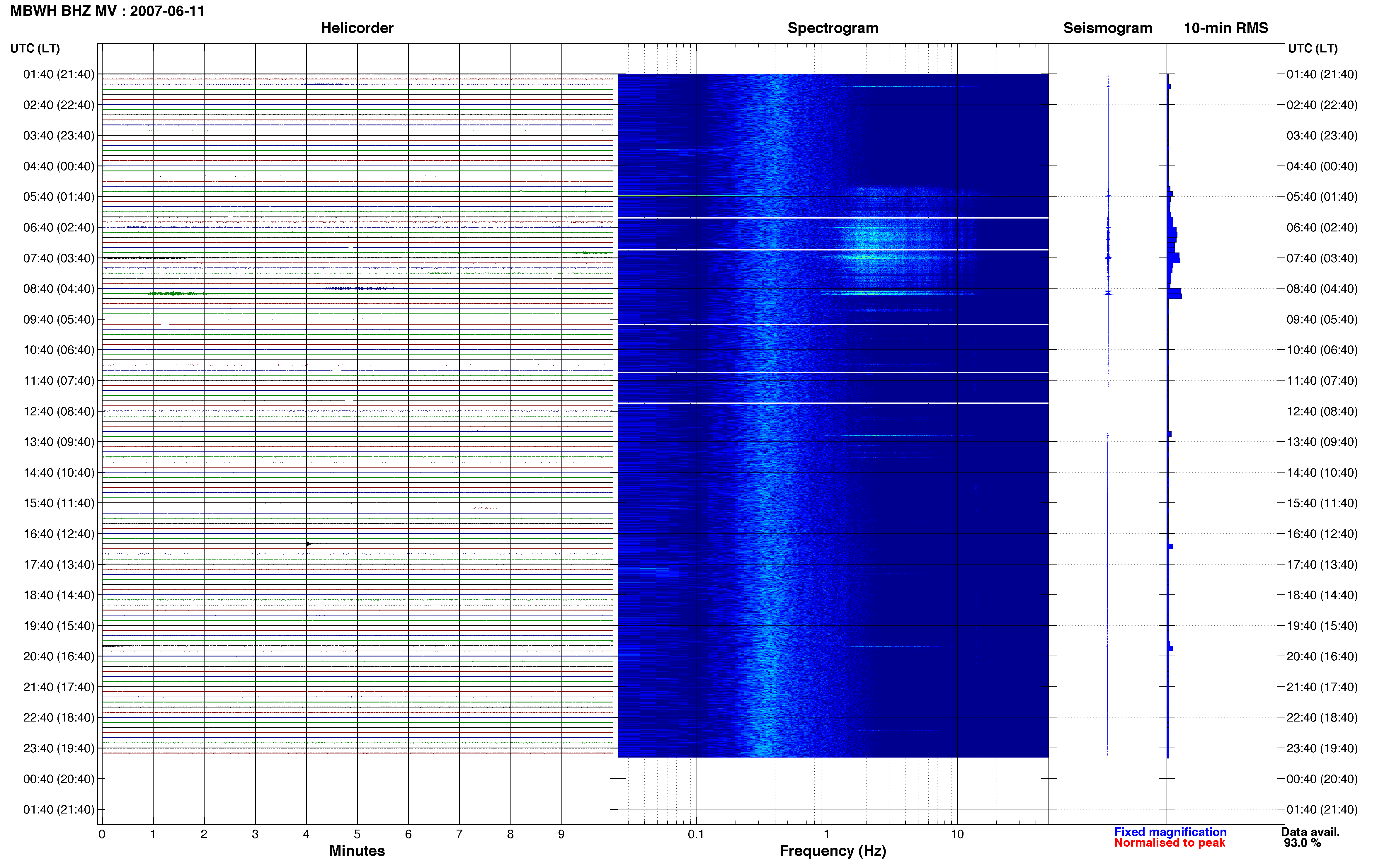
Task: Click the Seismogram panel heading
Action: [1108, 28]
